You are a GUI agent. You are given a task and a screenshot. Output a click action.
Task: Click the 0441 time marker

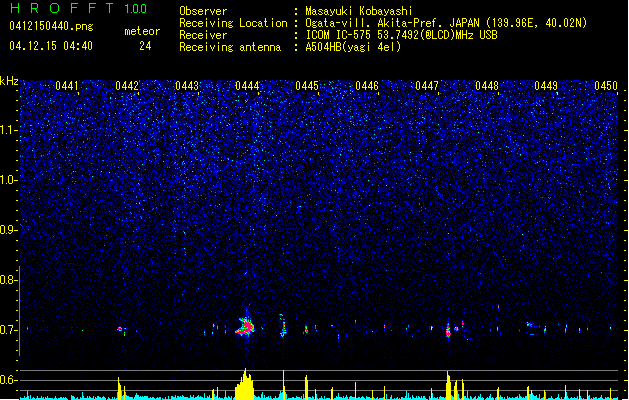(67, 86)
